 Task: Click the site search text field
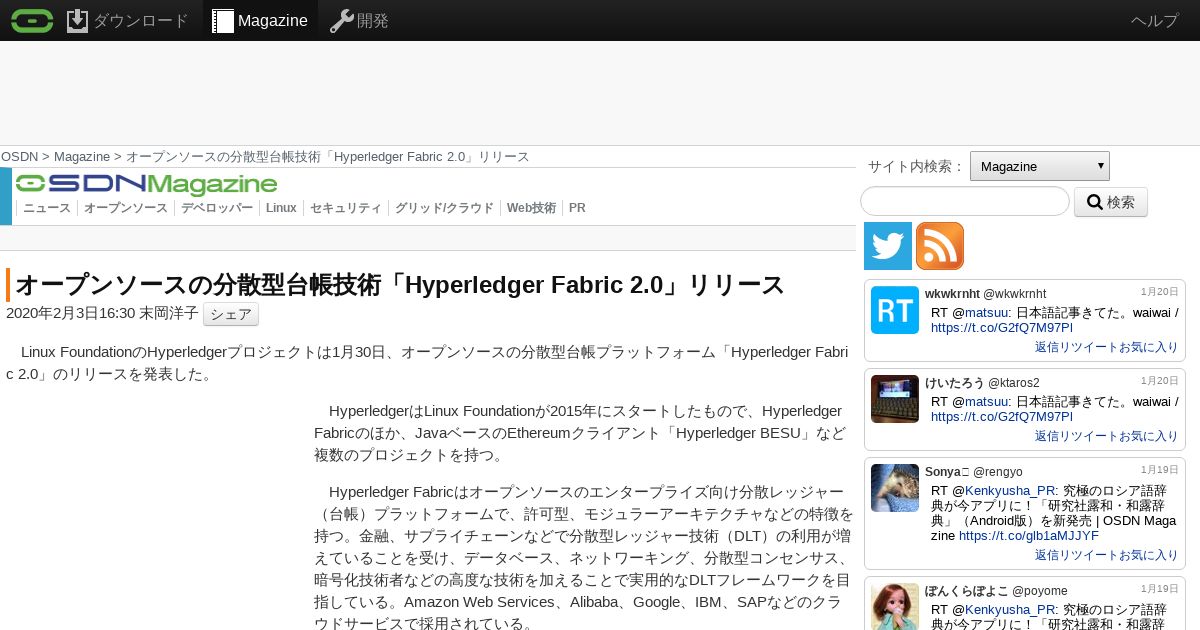click(x=965, y=201)
